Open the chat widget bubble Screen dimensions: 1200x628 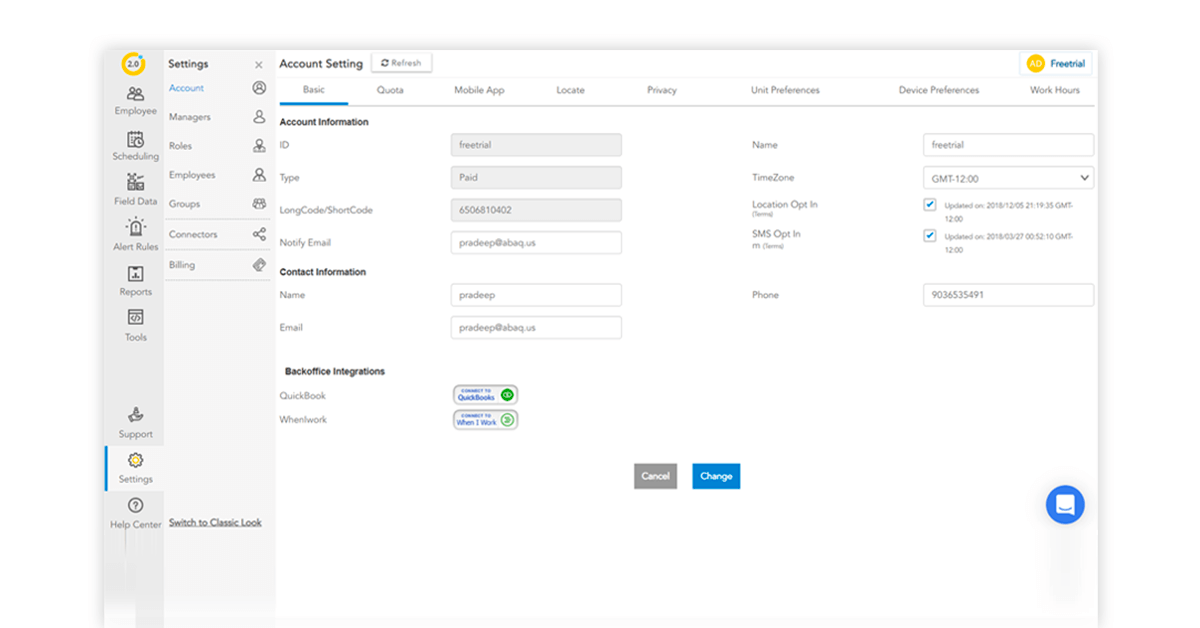click(1065, 505)
